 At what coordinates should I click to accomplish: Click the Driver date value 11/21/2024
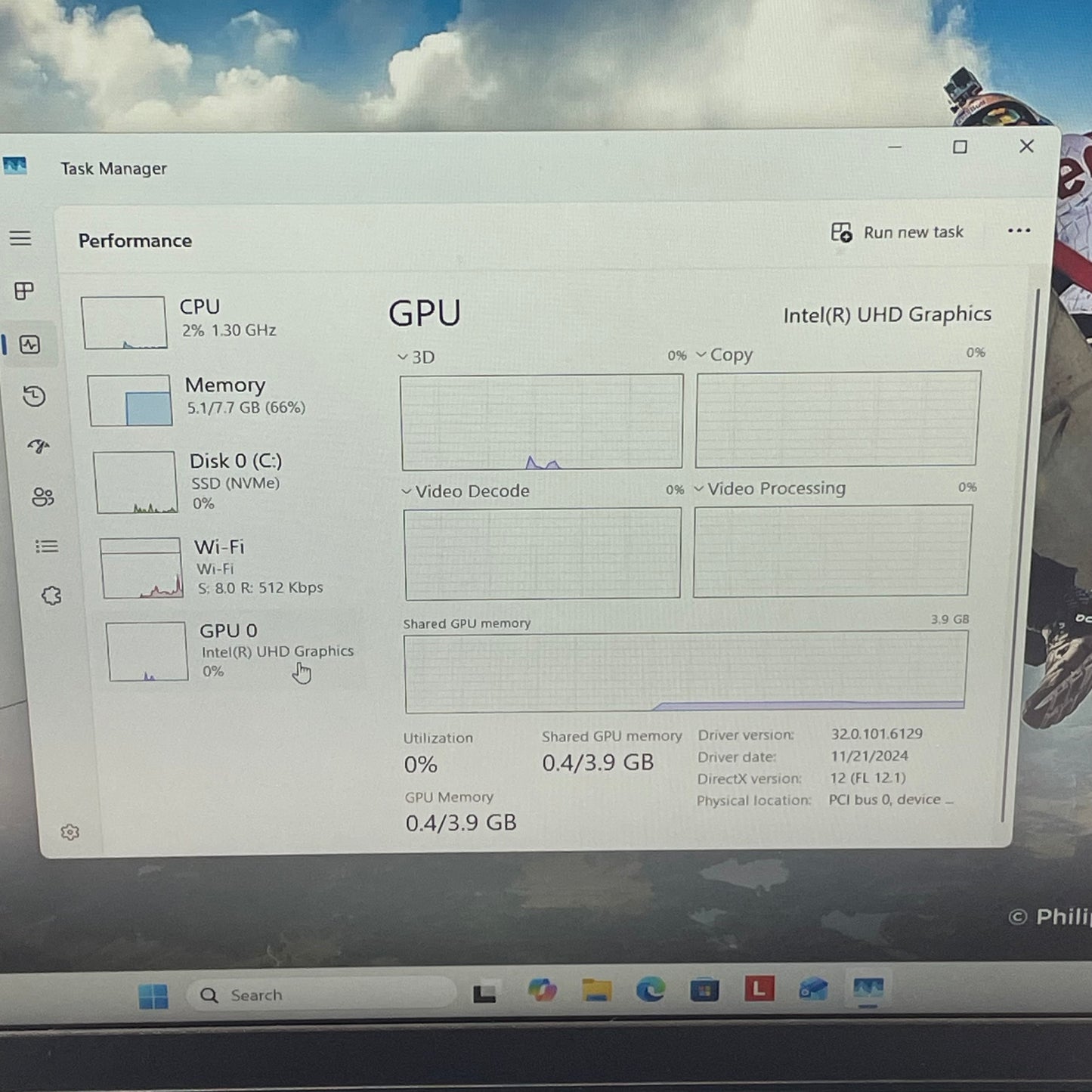(x=869, y=756)
